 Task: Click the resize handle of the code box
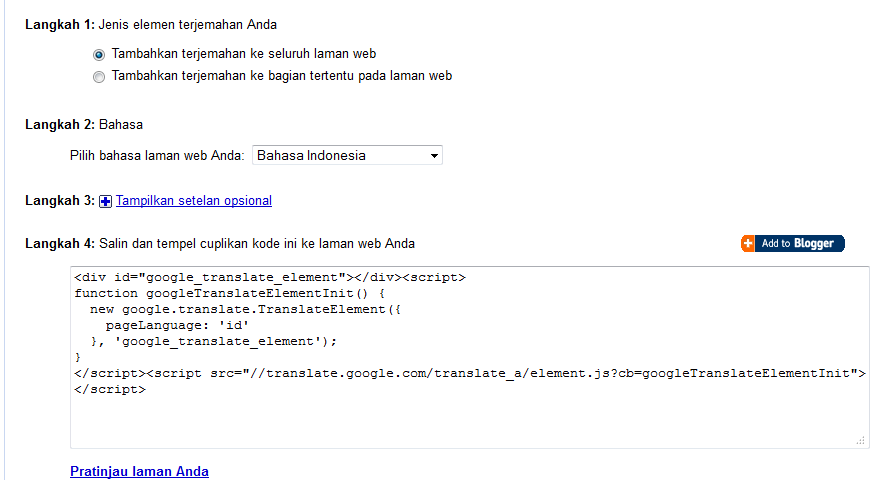pos(860,440)
